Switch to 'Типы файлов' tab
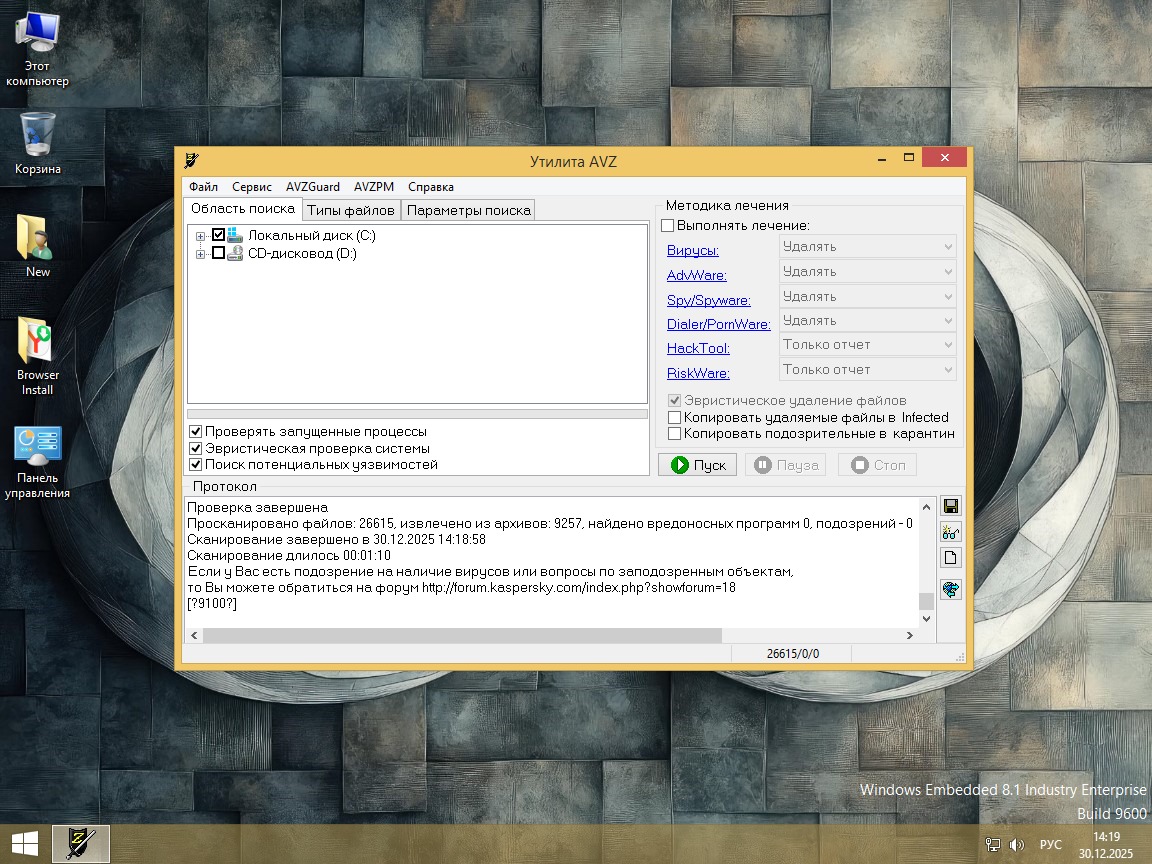This screenshot has width=1152, height=864. (350, 210)
